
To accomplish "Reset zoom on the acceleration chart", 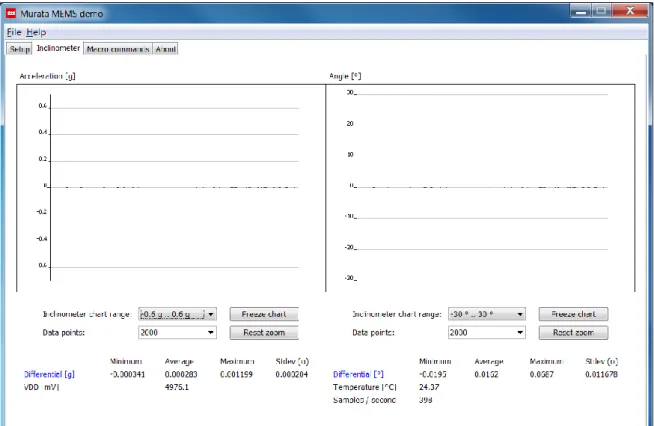I will (x=264, y=332).
